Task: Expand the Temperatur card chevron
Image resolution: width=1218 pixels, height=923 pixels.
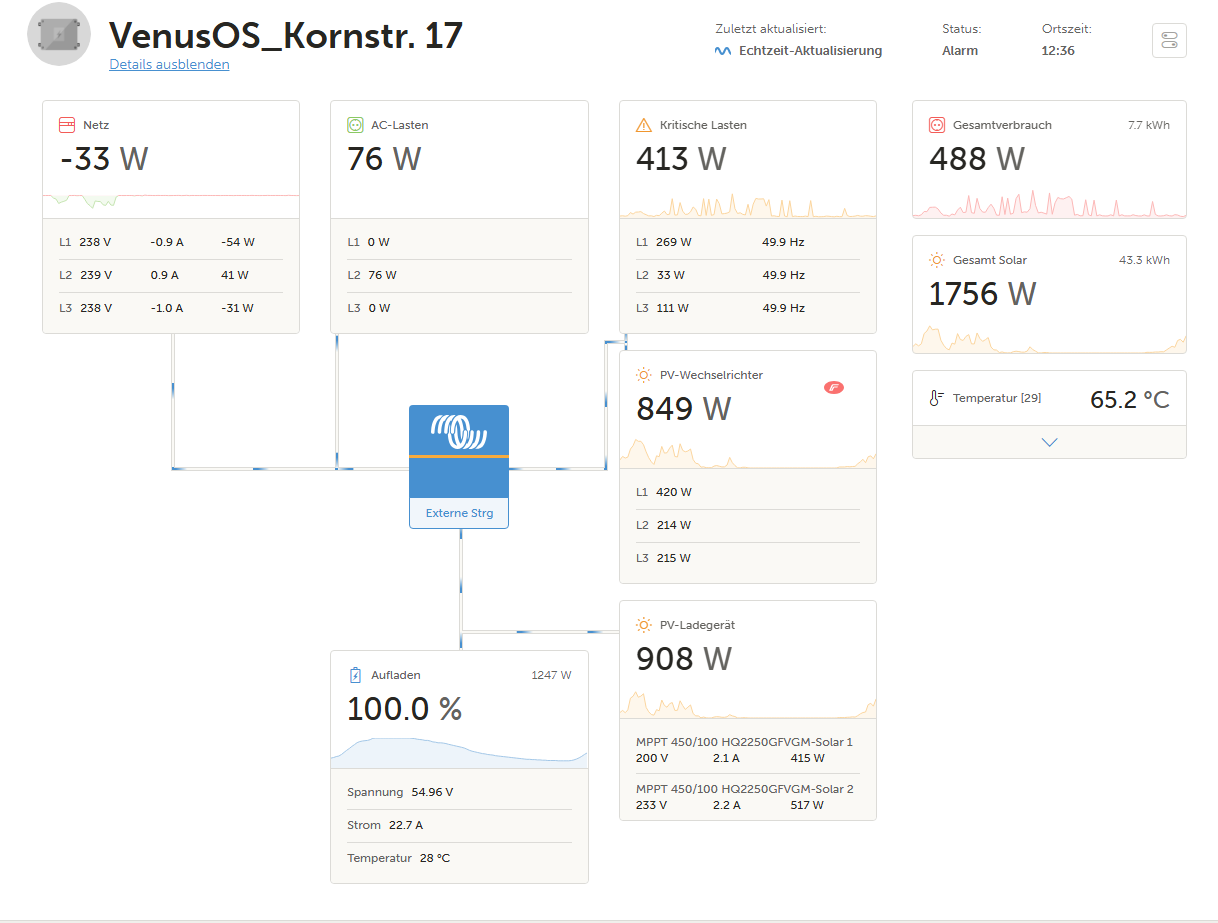Action: (1049, 442)
